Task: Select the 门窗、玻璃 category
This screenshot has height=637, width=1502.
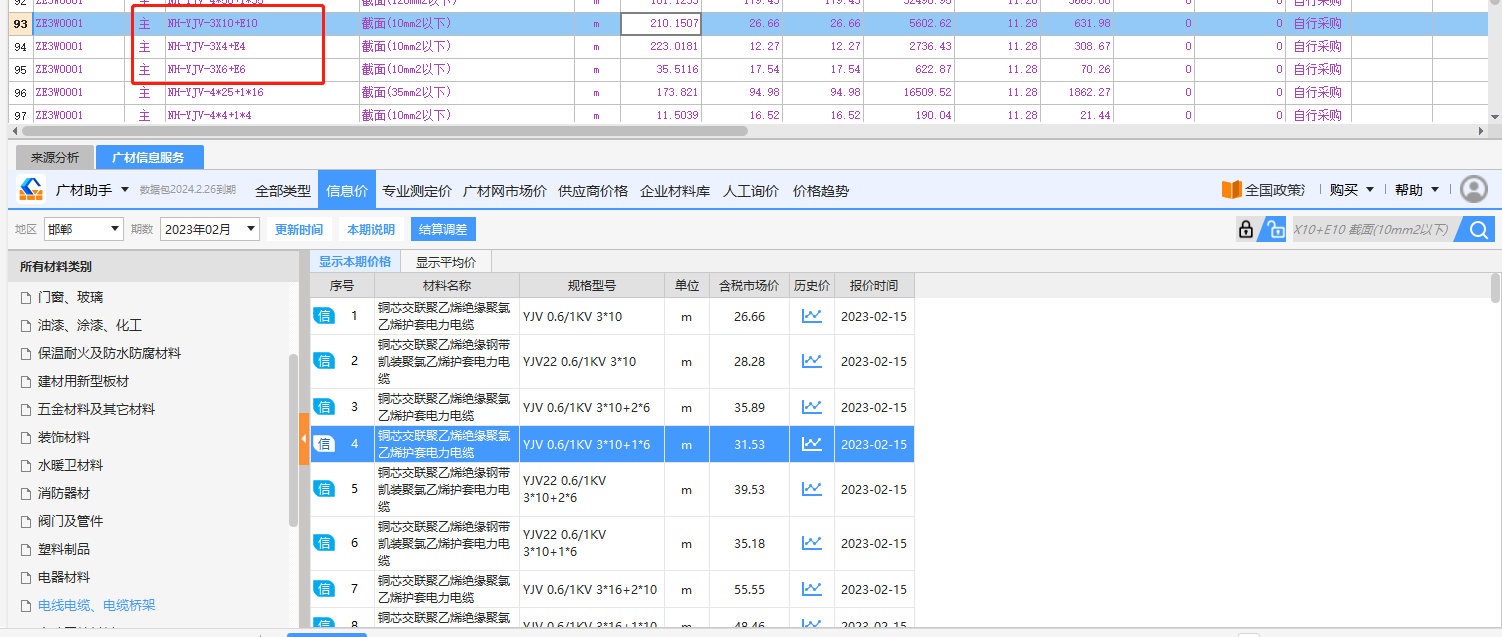Action: (70, 297)
